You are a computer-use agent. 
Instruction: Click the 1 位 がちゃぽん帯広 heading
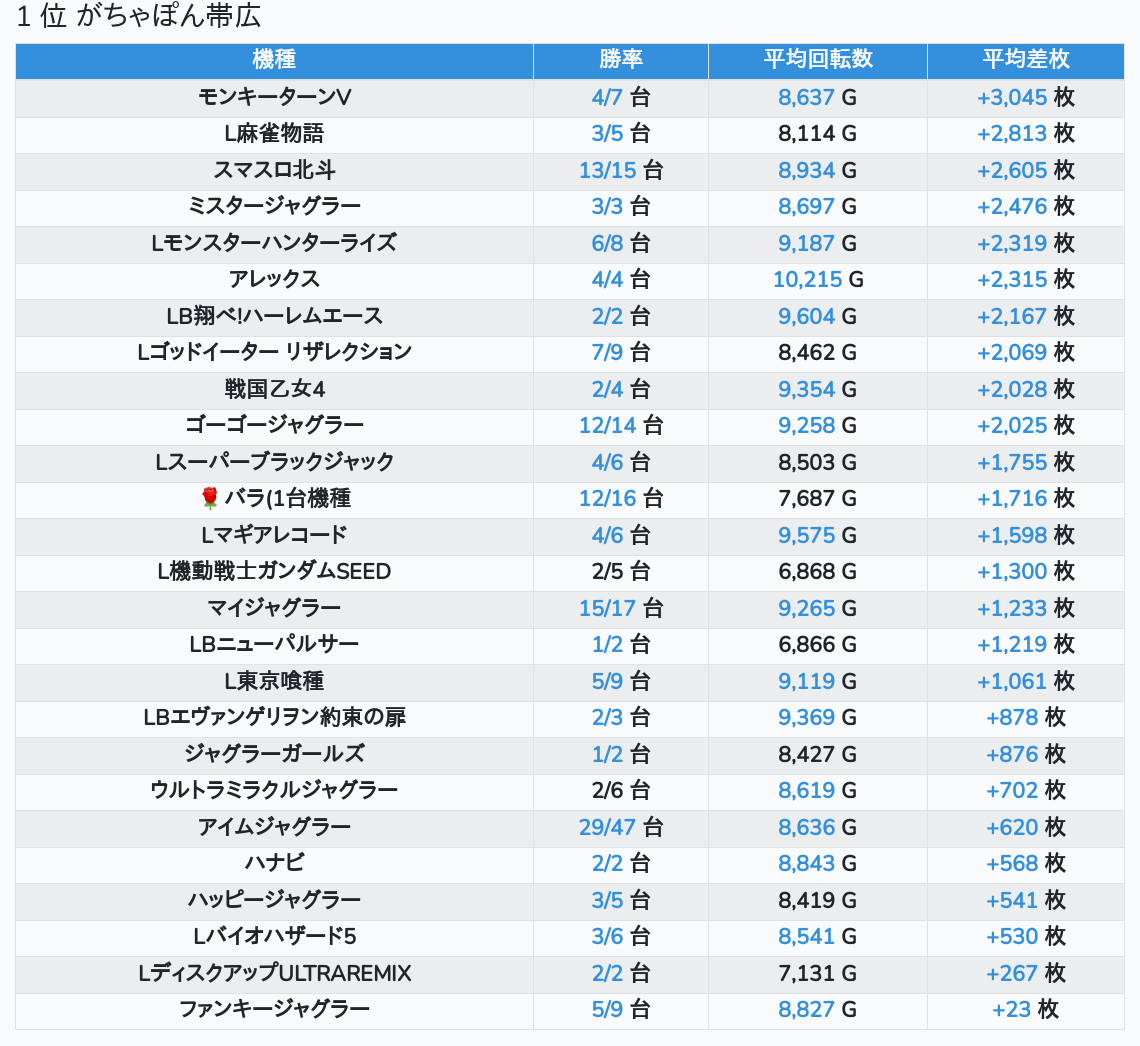[x=138, y=16]
